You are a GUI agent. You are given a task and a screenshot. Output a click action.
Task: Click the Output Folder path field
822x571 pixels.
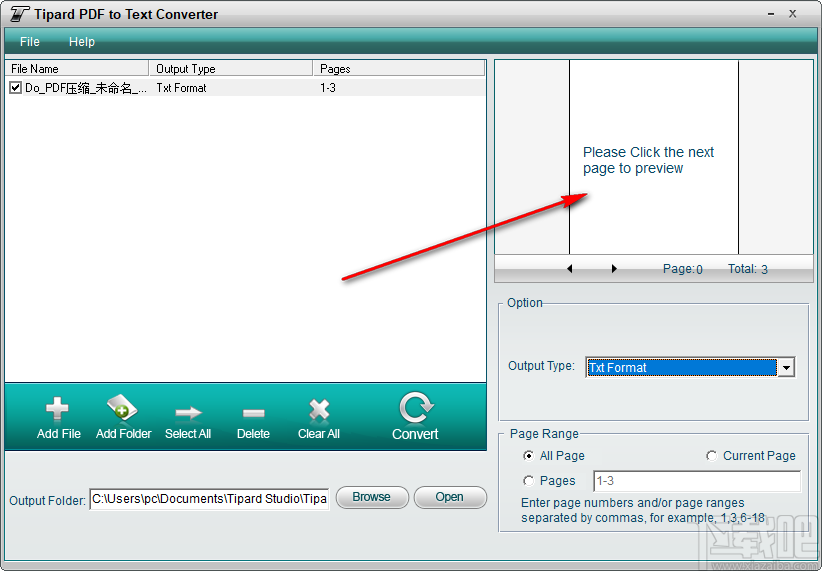click(209, 499)
